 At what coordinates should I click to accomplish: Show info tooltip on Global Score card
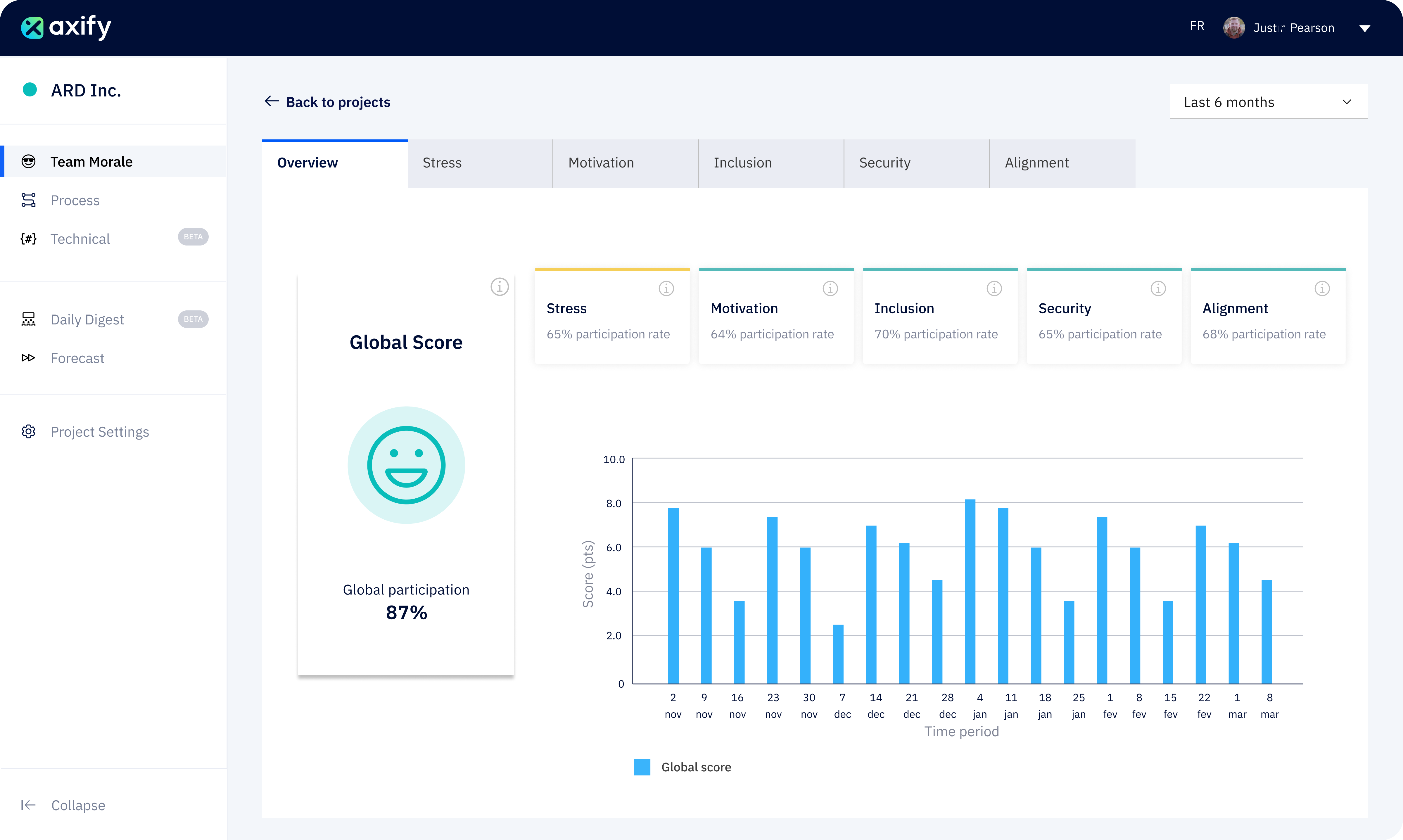(499, 287)
